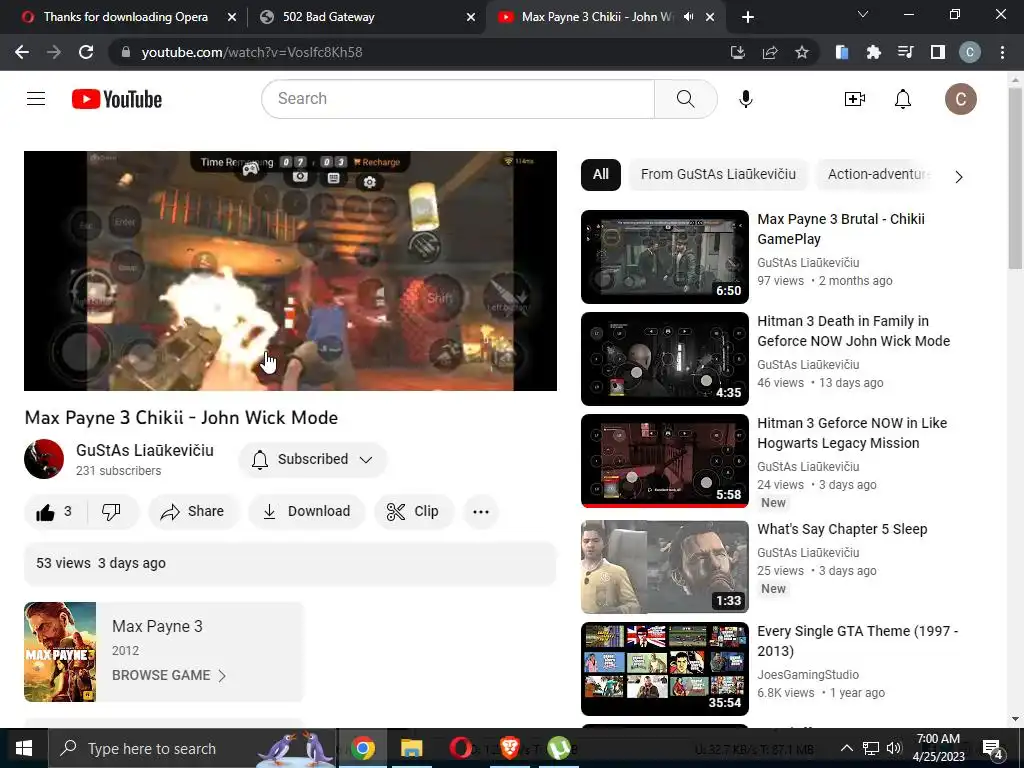Start voice search with the microphone

[x=745, y=99]
